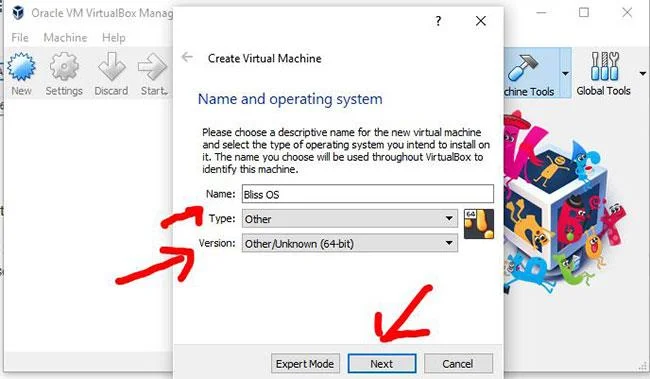This screenshot has height=379, width=650.
Task: Open the Machine menu
Action: pyautogui.click(x=65, y=38)
